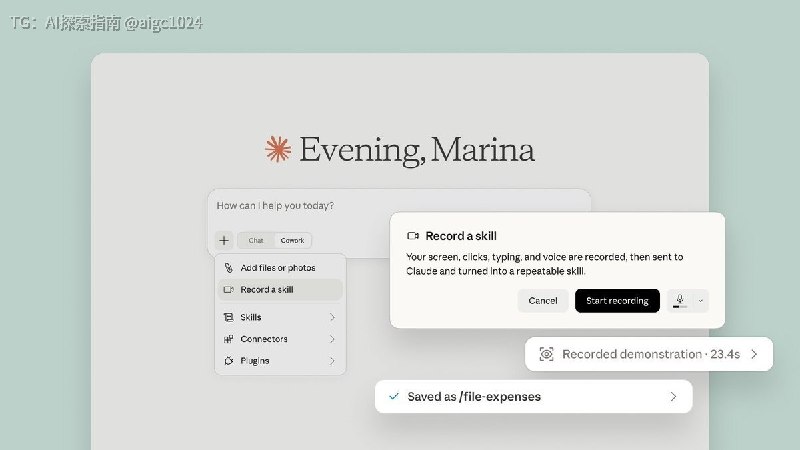Viewport: 800px width, 450px height.
Task: Expand the Plugins chevron arrow
Action: [x=332, y=361]
